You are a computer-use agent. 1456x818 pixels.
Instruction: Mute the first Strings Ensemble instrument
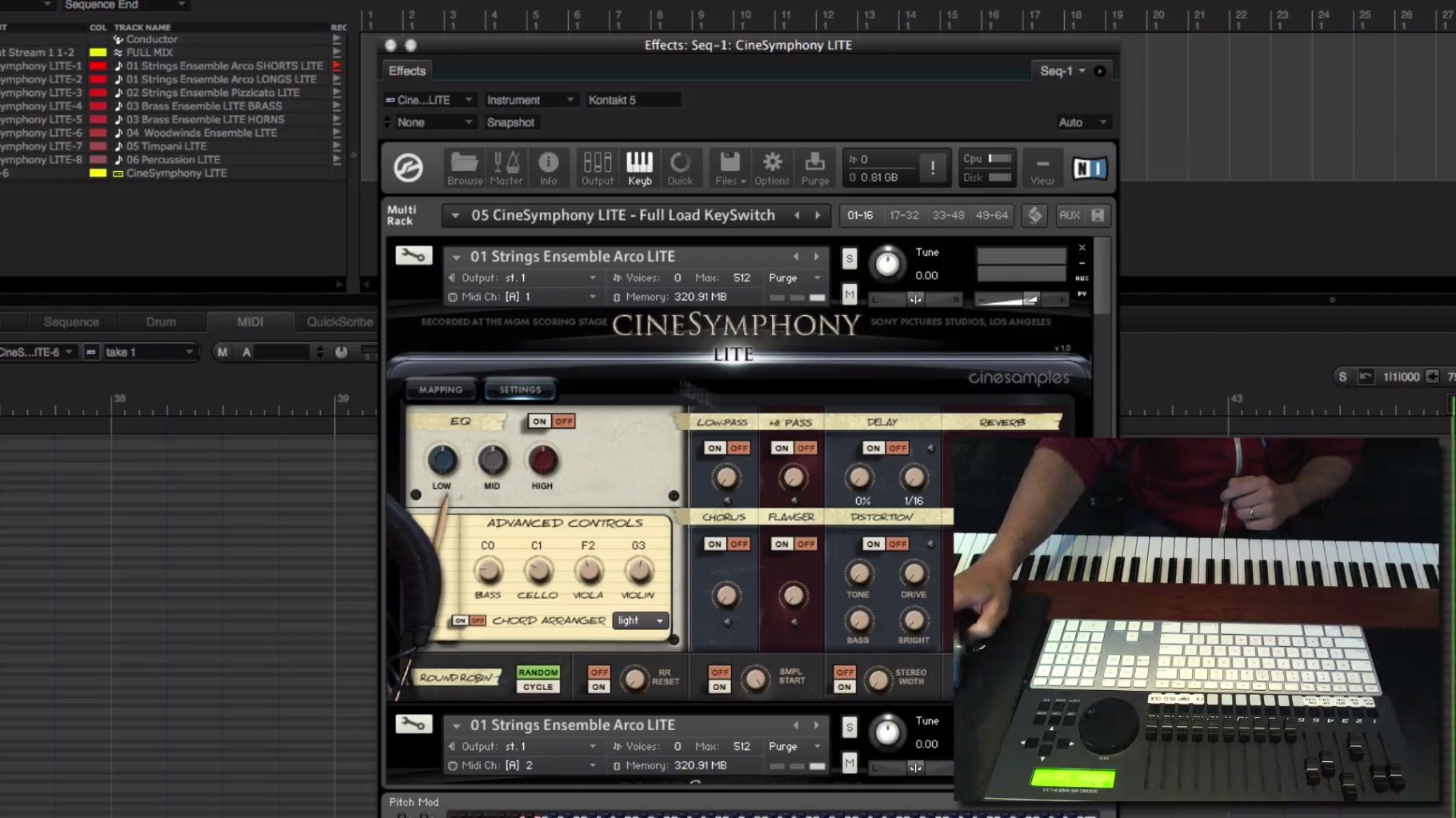850,295
